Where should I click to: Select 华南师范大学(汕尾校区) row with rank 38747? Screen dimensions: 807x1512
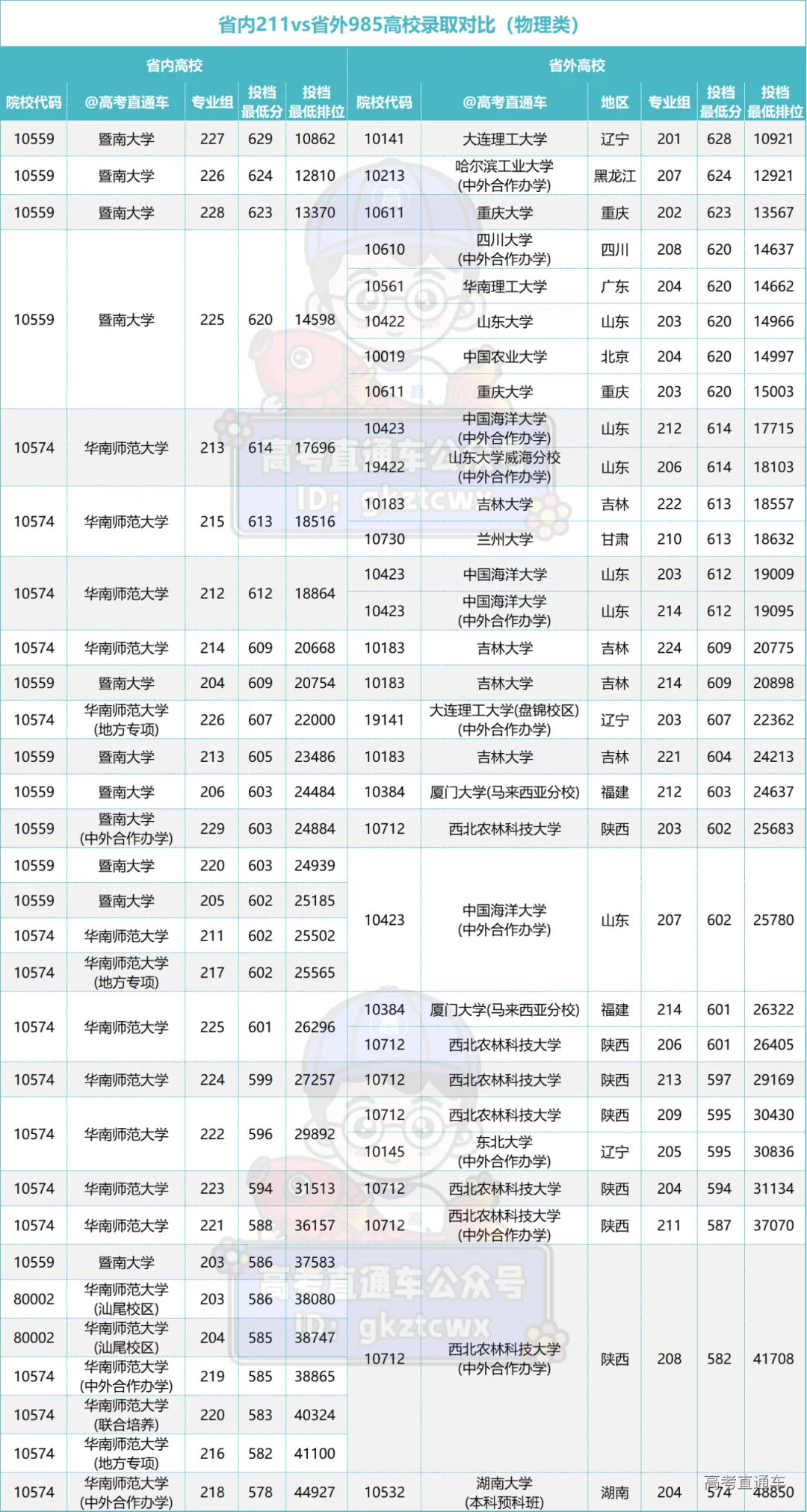tap(173, 1337)
